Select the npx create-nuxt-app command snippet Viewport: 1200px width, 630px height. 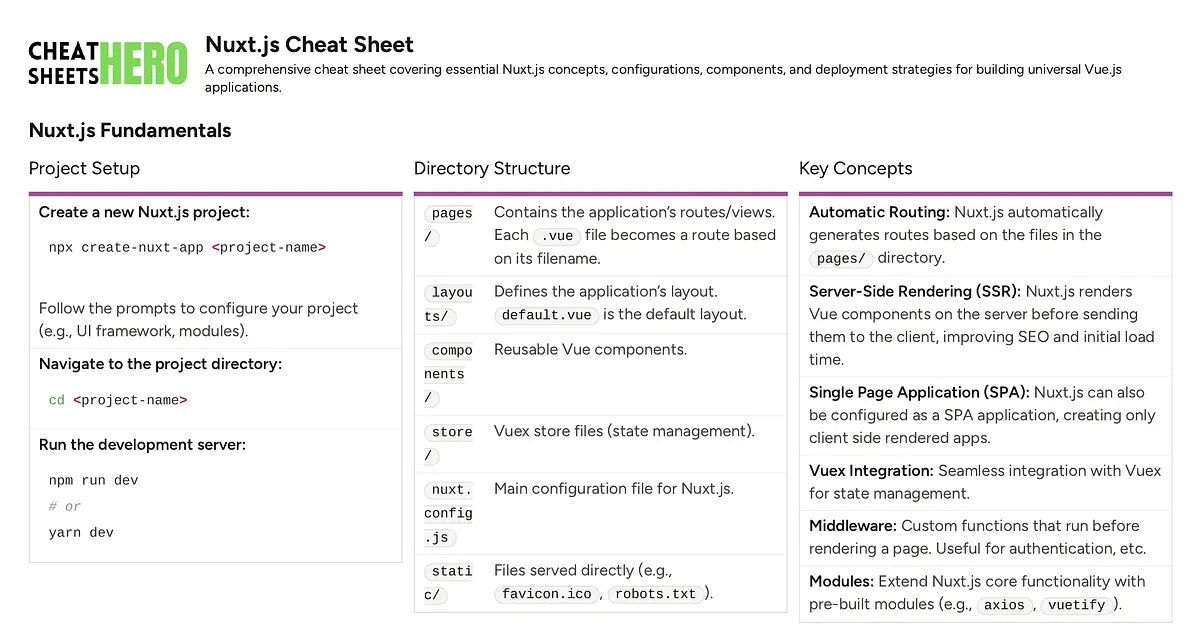pos(185,247)
